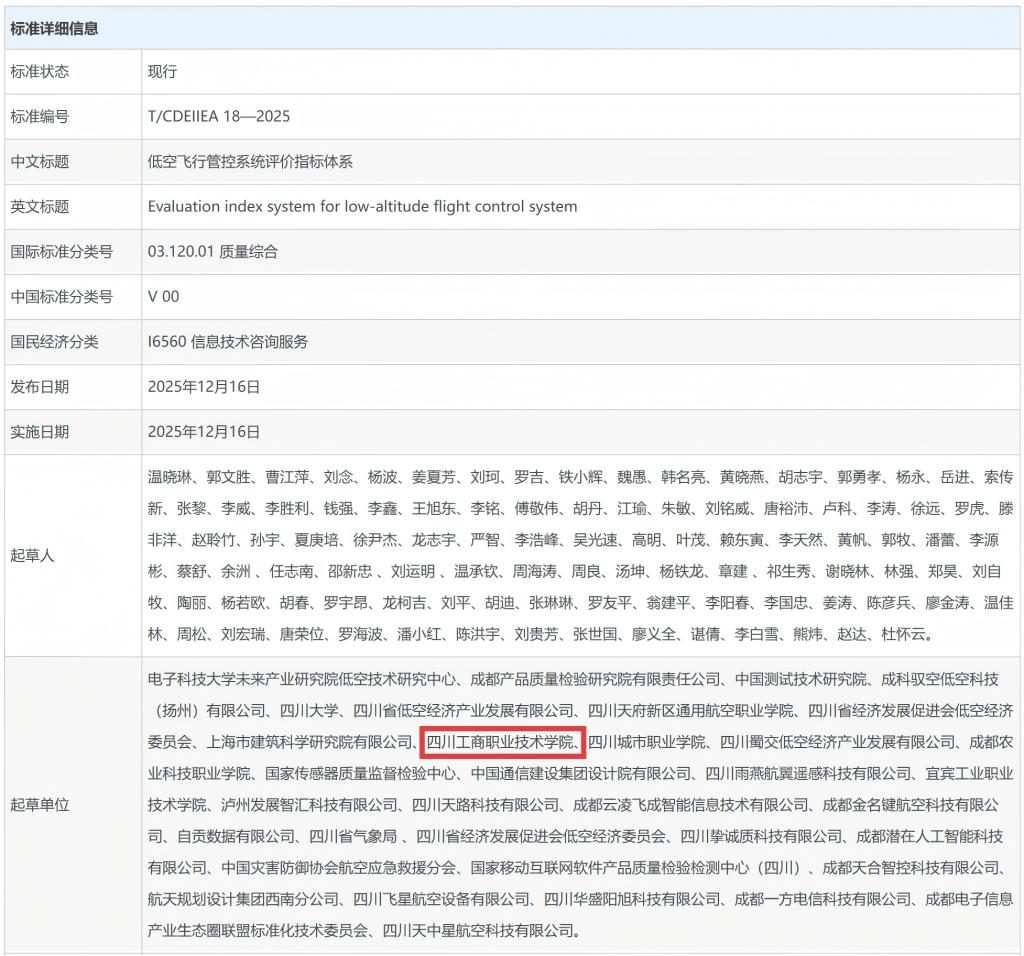This screenshot has width=1024, height=956.
Task: Click the 实施日期 row label
Action: coord(40,432)
